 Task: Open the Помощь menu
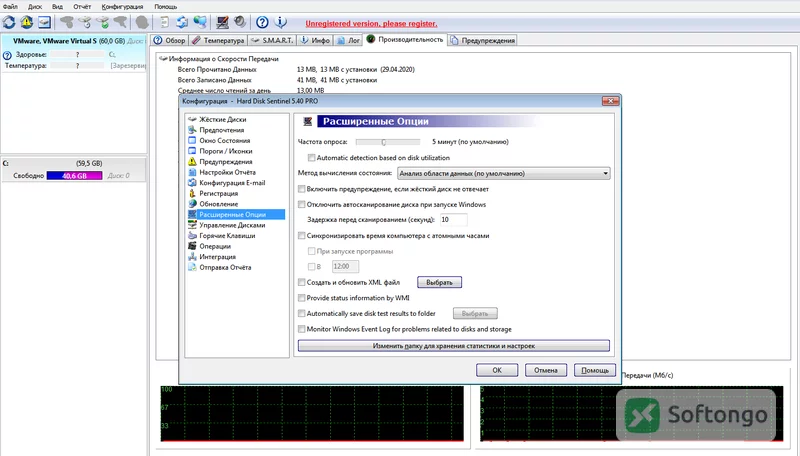pos(165,7)
